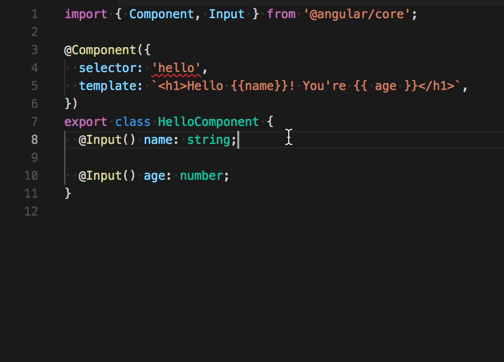Click the 'from' keyword on line 1
The width and height of the screenshot is (504, 362).
pyautogui.click(x=281, y=14)
